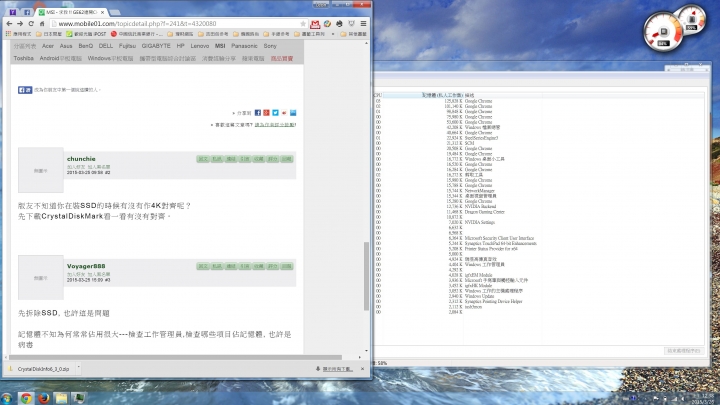720x405 pixels.
Task: Click the scroll-down arrow of the page
Action: click(366, 350)
